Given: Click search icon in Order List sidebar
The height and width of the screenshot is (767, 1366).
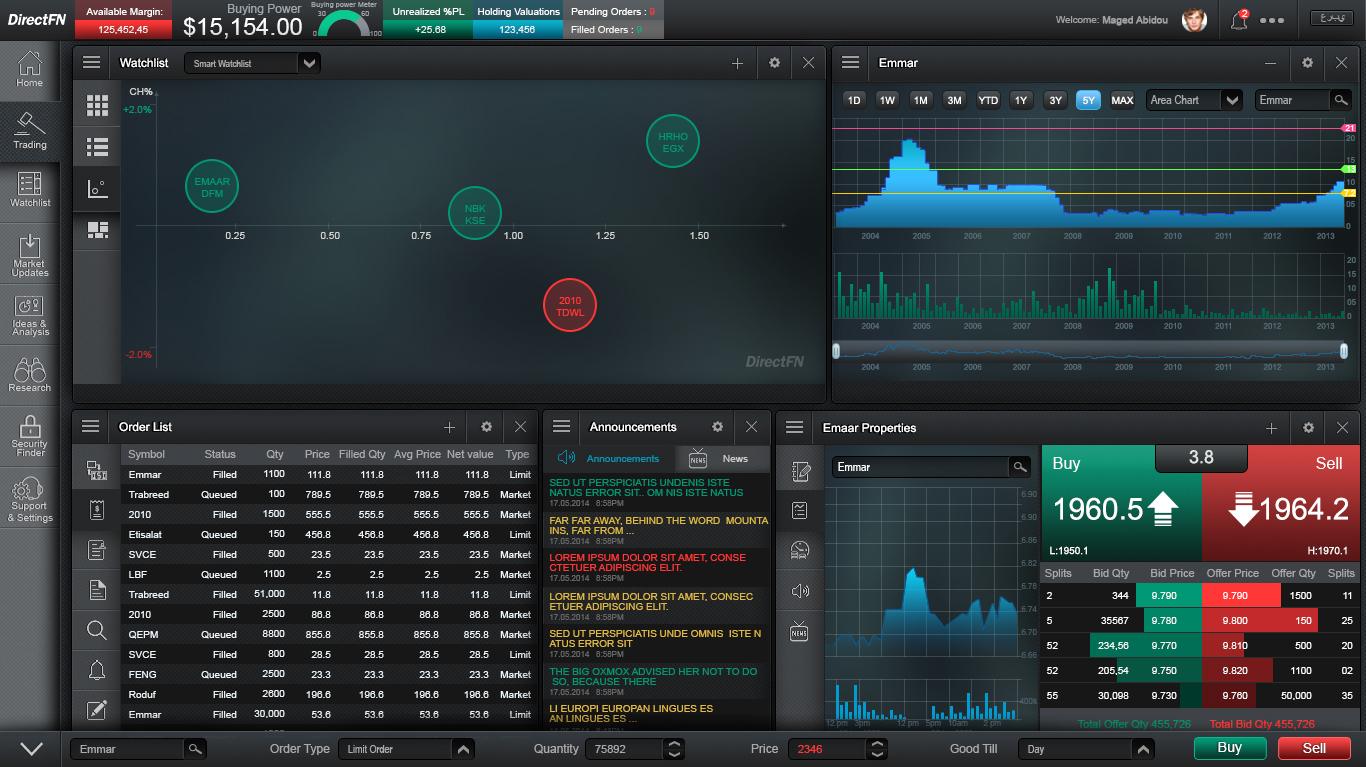Looking at the screenshot, I should click(97, 630).
